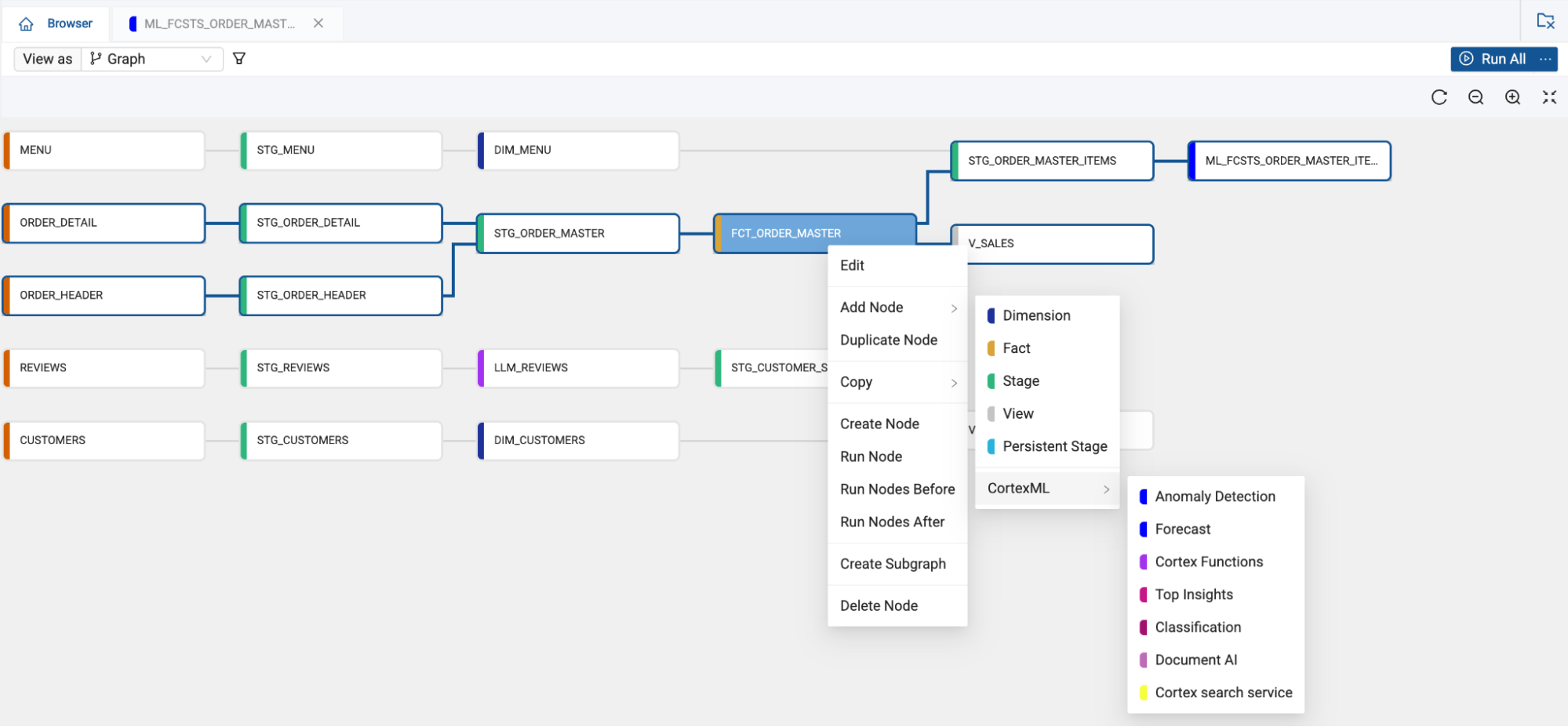
Task: Select Duplicate Node from the menu
Action: pos(888,340)
